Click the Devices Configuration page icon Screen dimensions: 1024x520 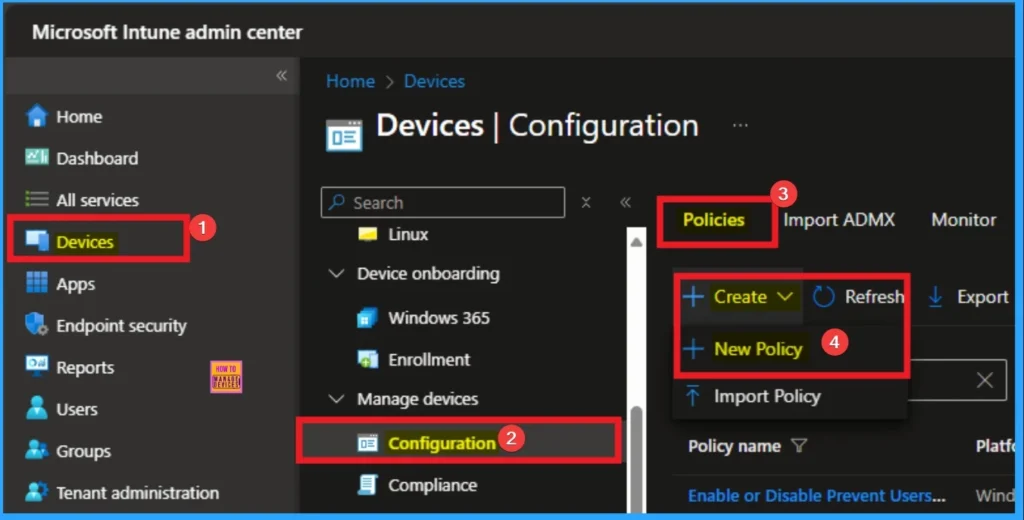click(344, 136)
